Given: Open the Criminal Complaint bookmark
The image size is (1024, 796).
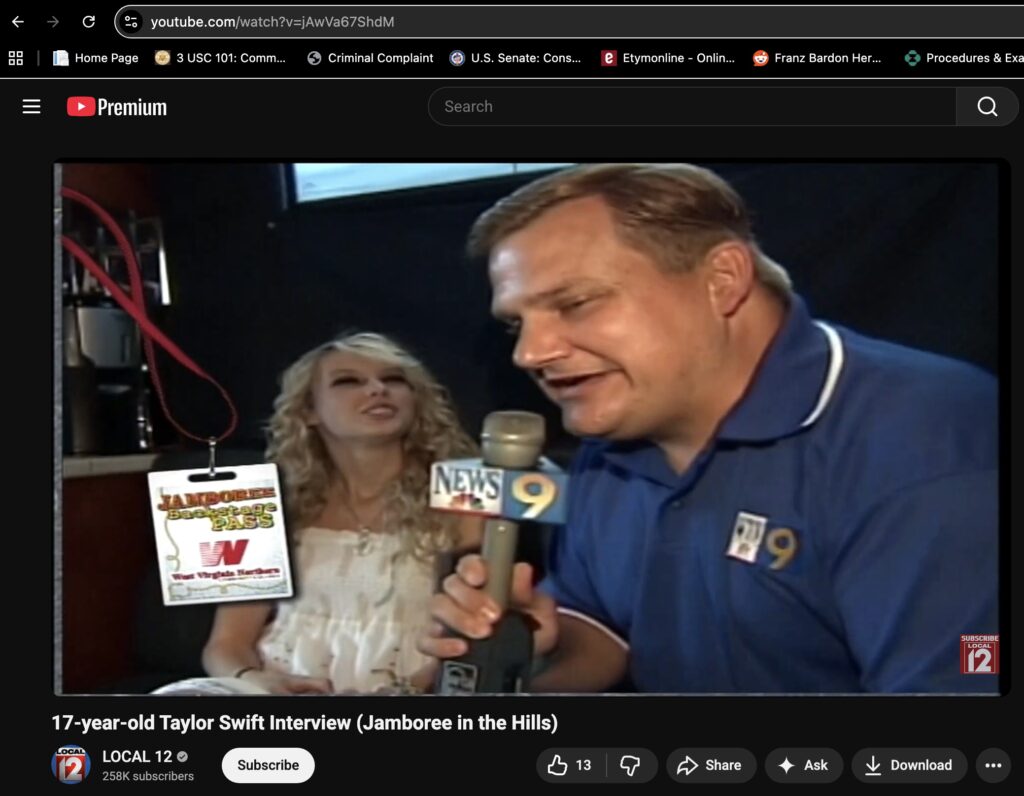Looking at the screenshot, I should (x=370, y=58).
